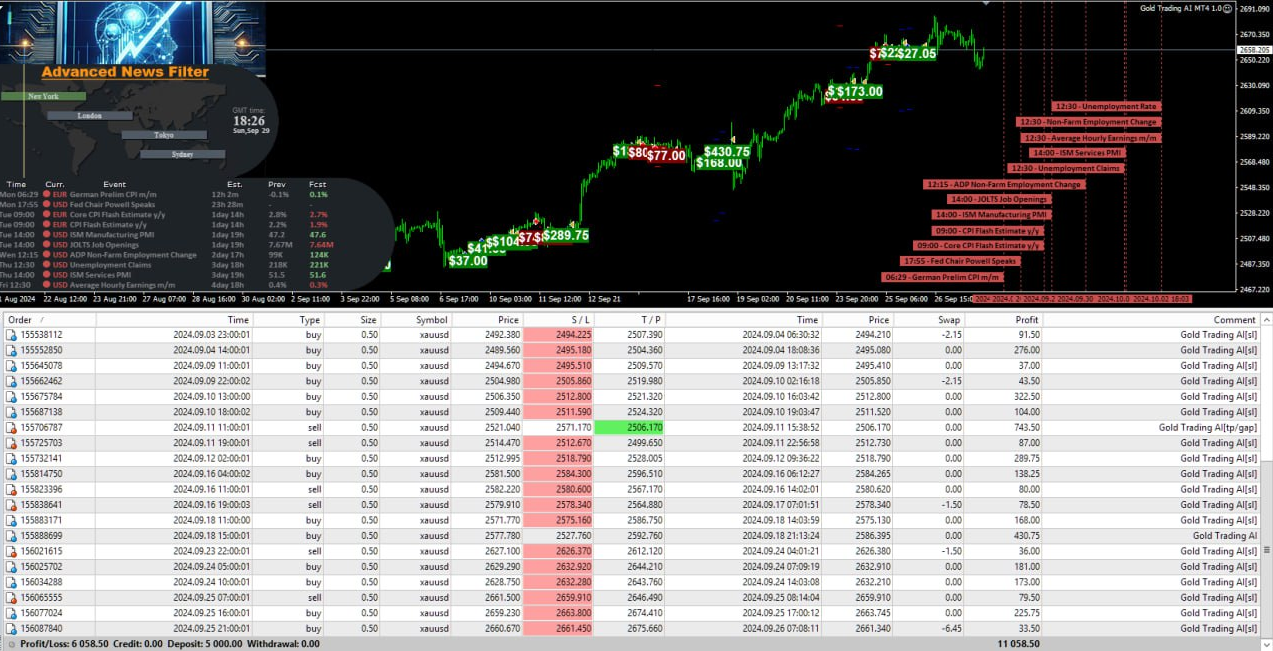Click the order icon for 155552850
The height and width of the screenshot is (651, 1273).
click(12, 350)
